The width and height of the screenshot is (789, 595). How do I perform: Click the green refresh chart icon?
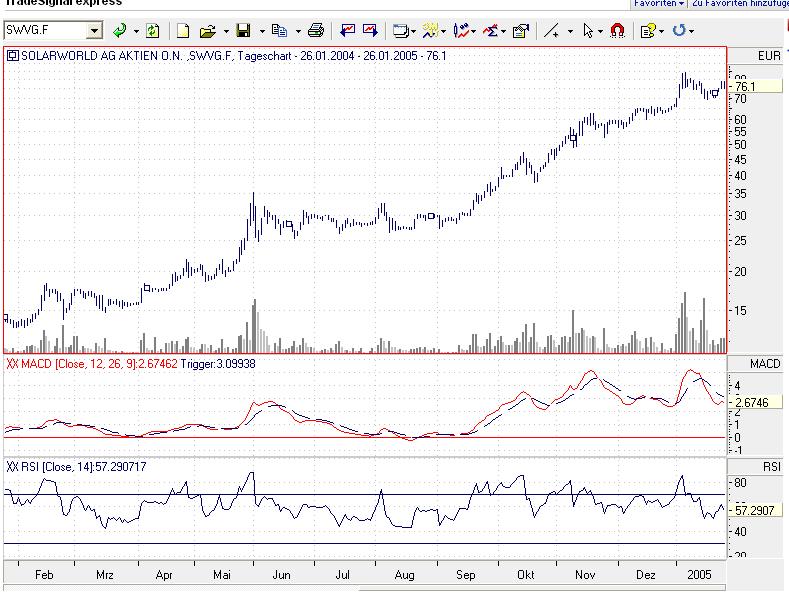click(152, 31)
